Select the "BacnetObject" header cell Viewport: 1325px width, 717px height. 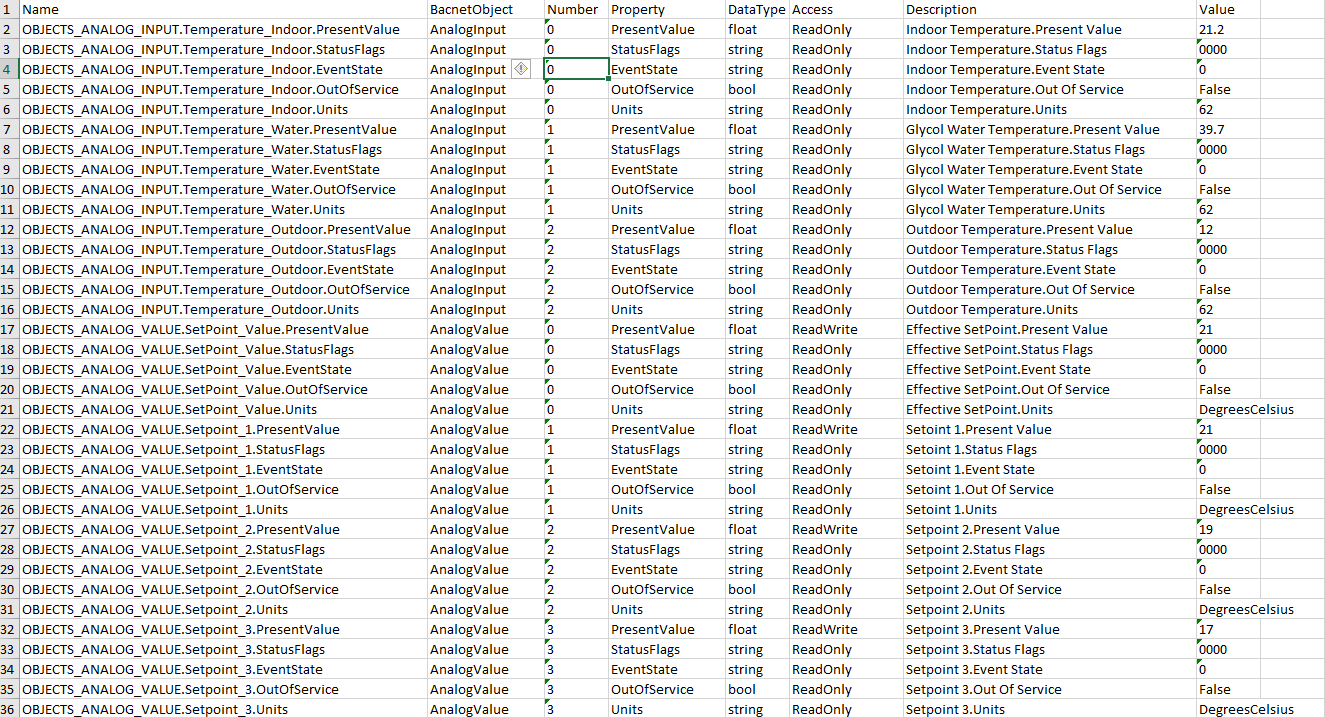484,9
